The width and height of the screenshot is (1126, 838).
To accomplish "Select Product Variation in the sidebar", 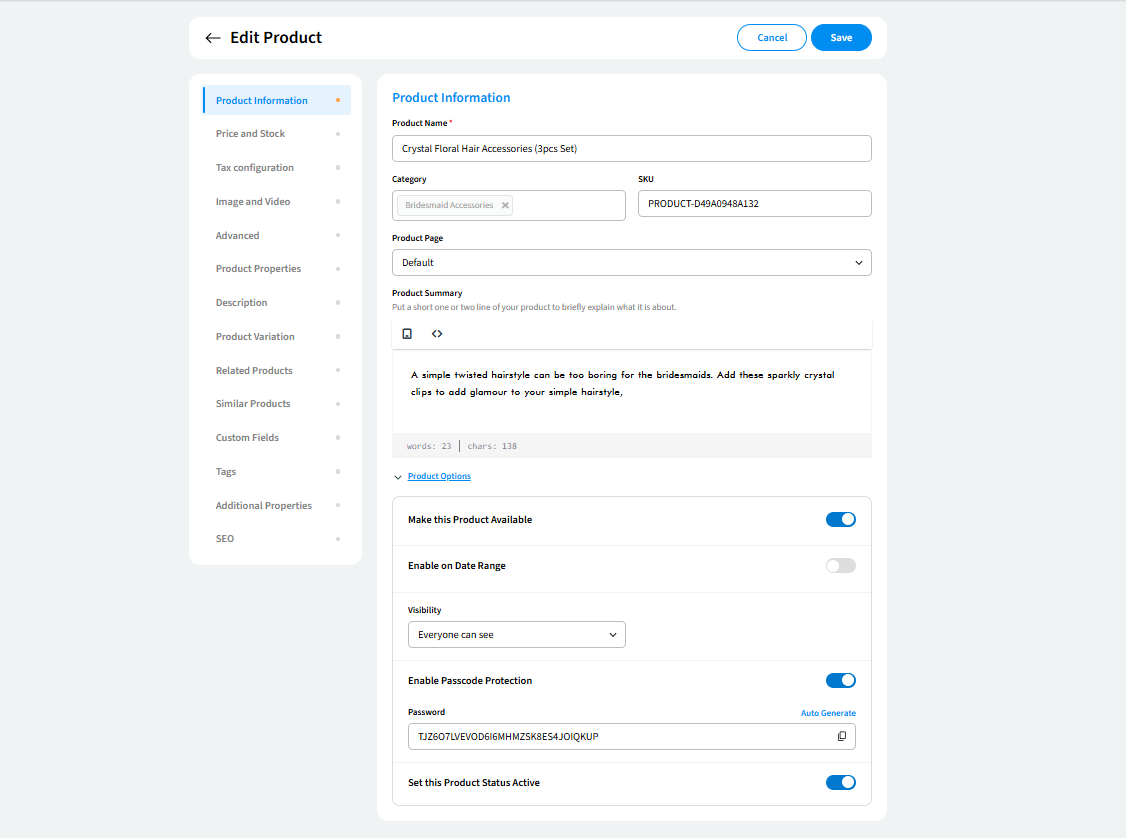I will [255, 337].
